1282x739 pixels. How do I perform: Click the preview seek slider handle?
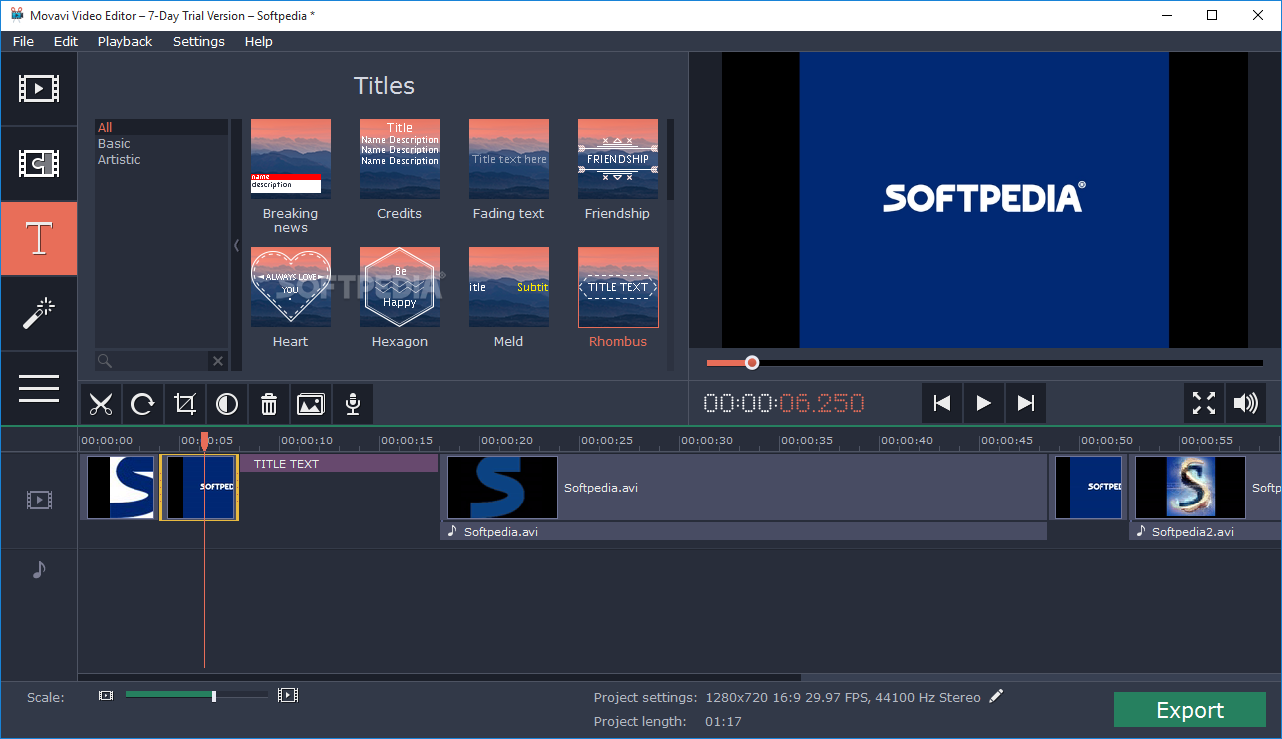(752, 363)
